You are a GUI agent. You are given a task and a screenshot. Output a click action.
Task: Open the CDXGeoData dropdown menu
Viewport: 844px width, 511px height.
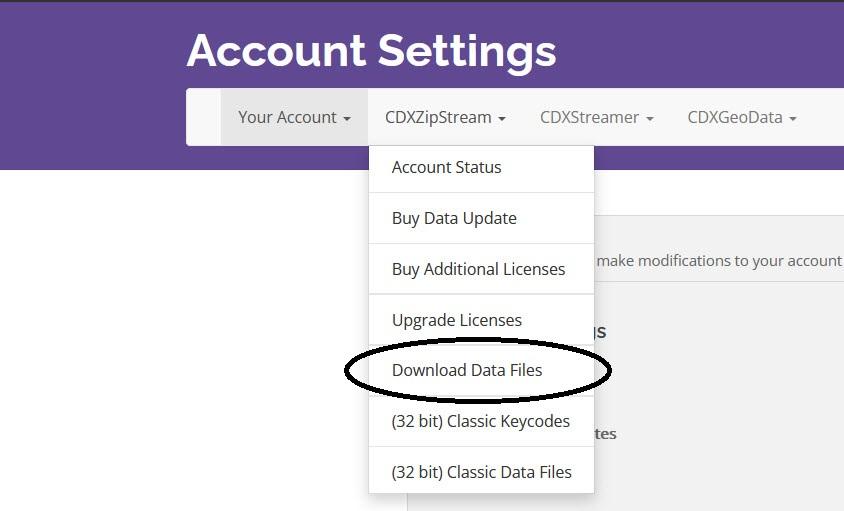pyautogui.click(x=742, y=117)
